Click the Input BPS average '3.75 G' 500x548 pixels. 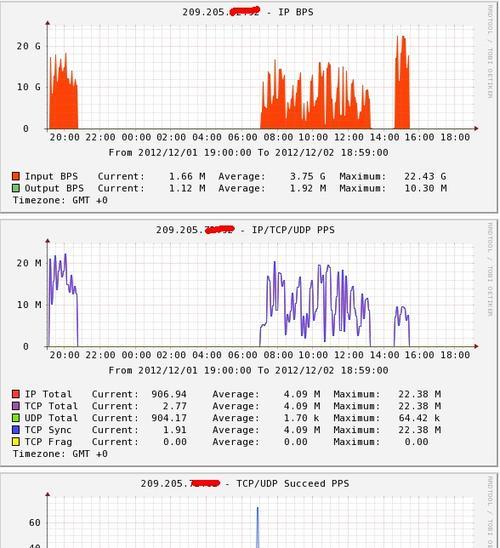click(307, 176)
